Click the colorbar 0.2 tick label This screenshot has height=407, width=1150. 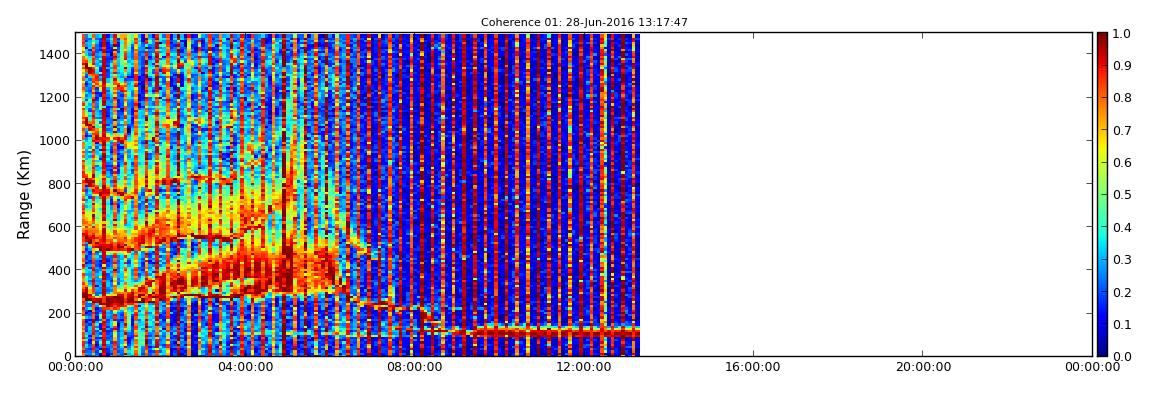[x=1122, y=292]
